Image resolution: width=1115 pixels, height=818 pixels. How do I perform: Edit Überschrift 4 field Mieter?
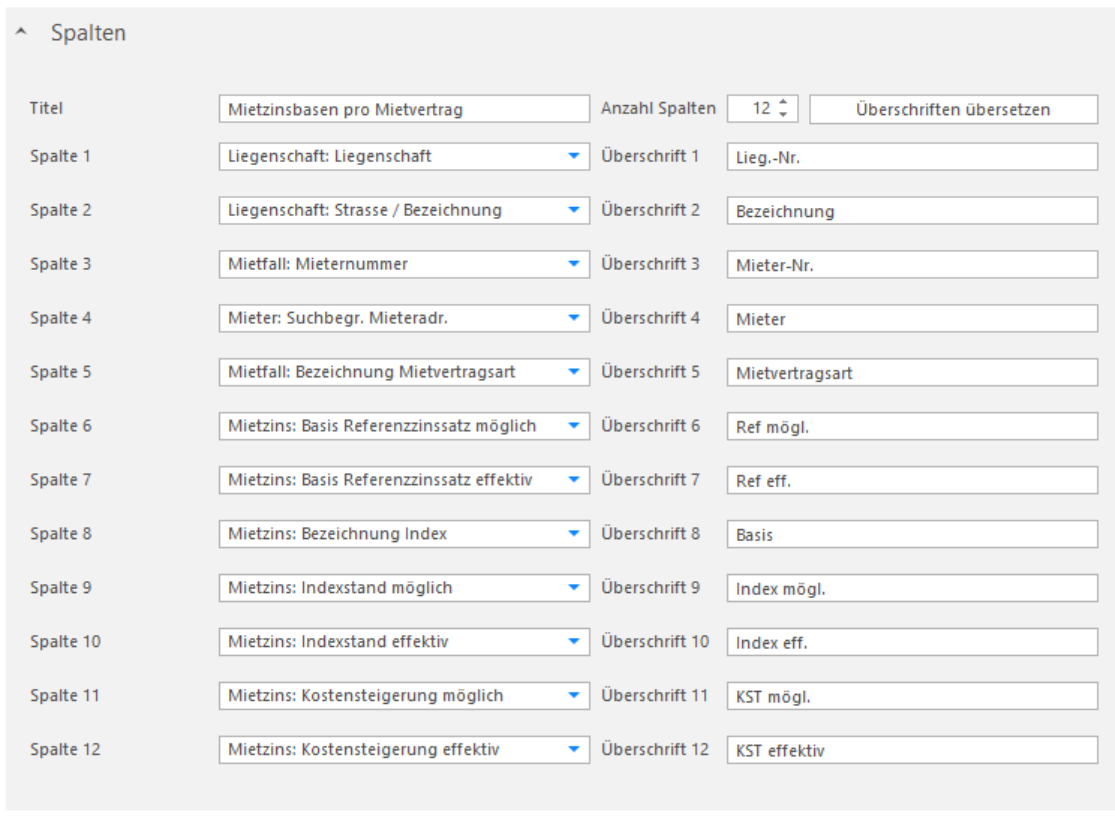912,319
